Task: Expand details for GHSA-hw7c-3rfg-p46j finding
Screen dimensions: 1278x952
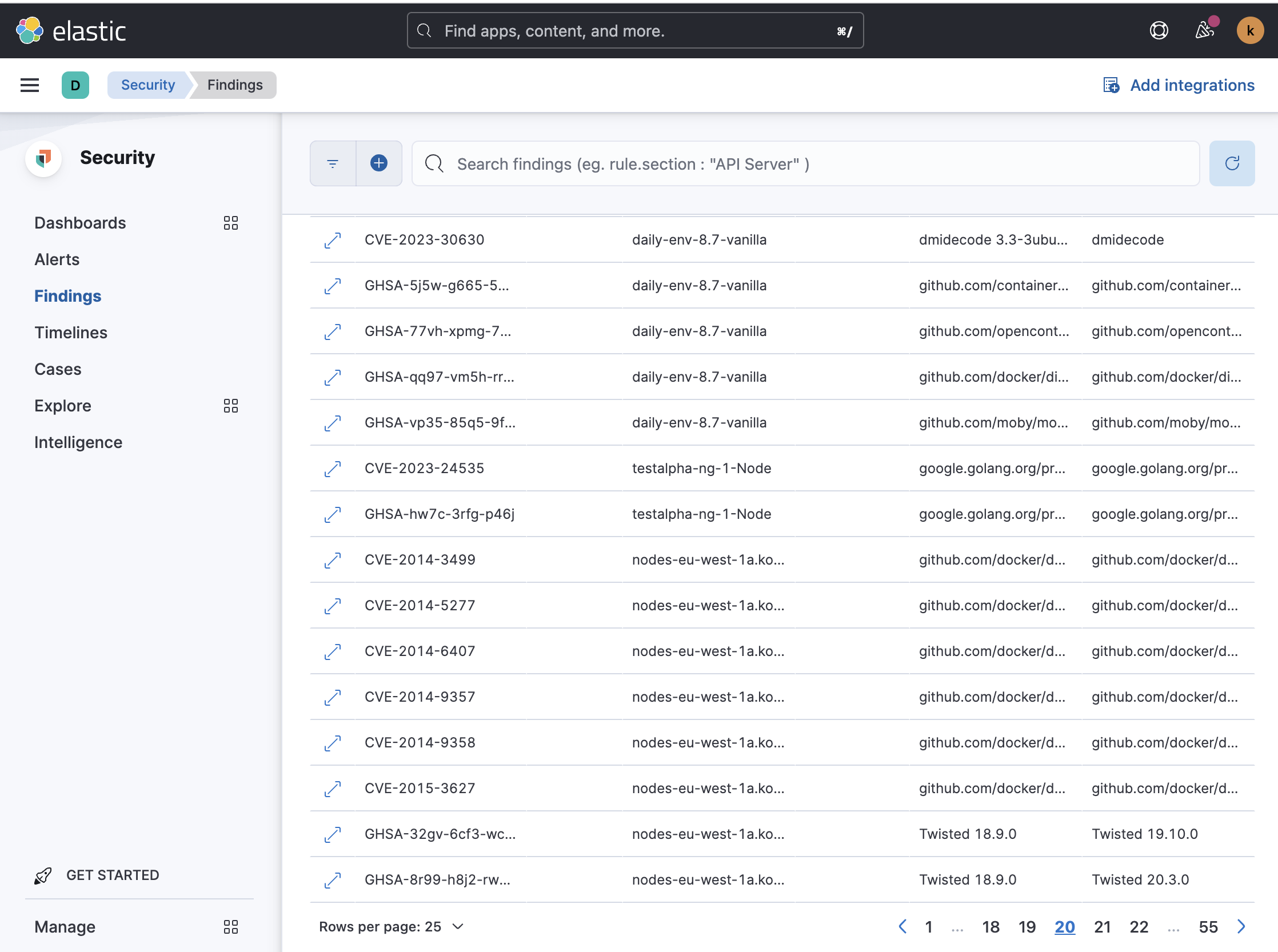Action: [332, 514]
